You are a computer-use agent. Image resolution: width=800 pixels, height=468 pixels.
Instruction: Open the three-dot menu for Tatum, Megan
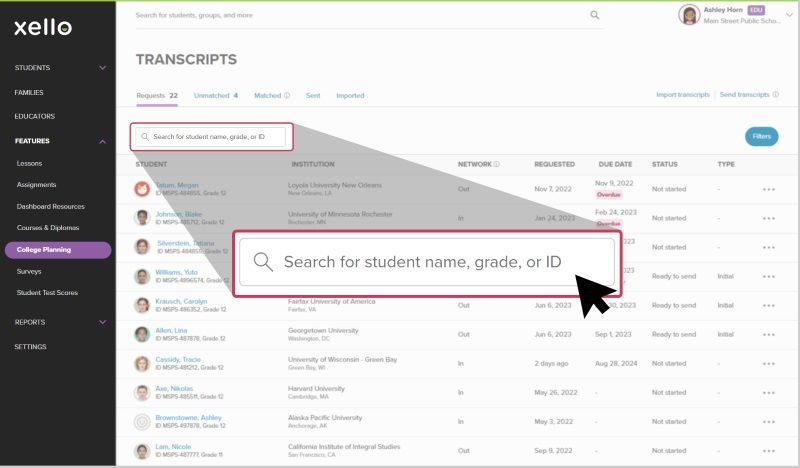pyautogui.click(x=768, y=189)
